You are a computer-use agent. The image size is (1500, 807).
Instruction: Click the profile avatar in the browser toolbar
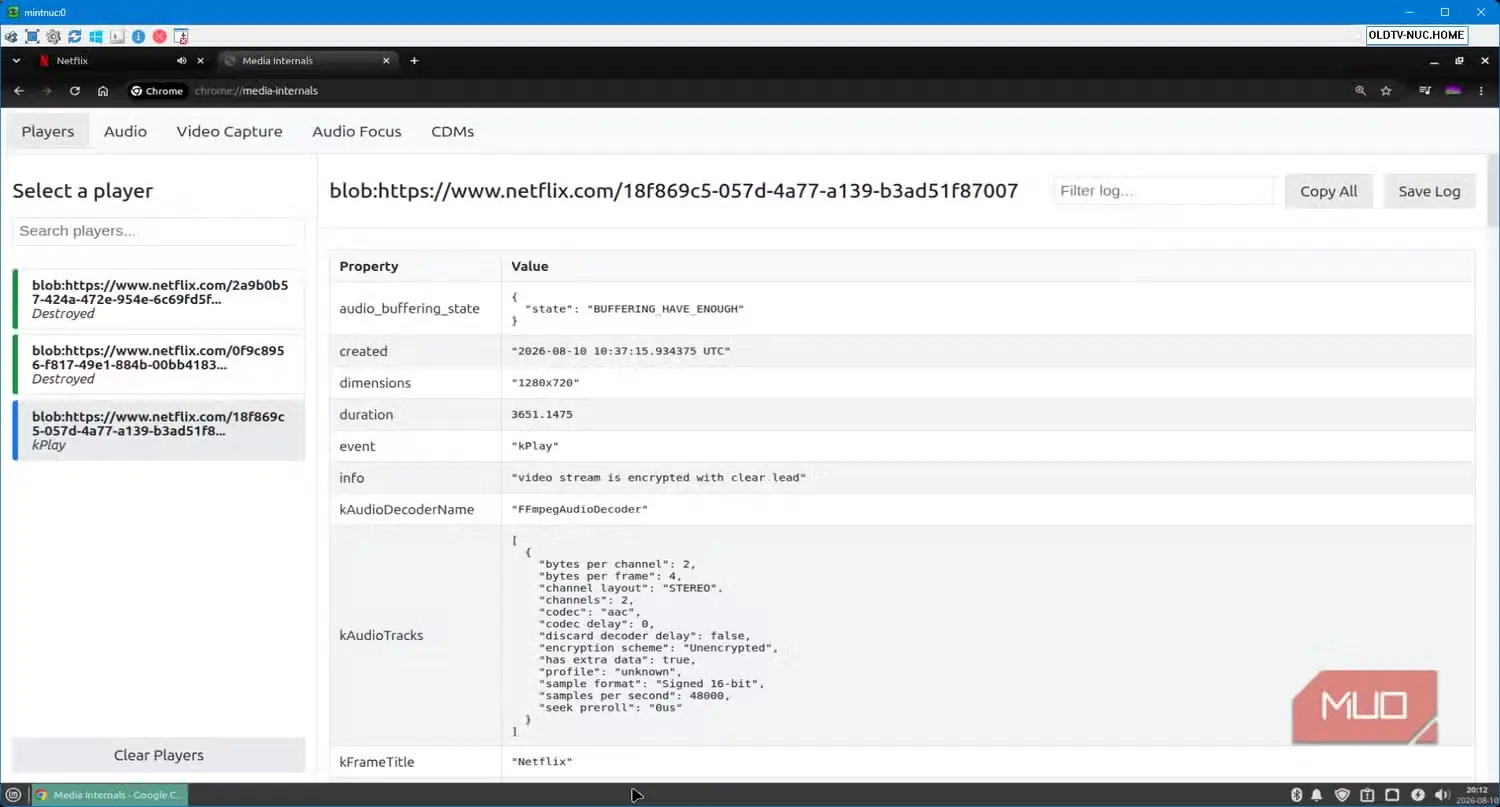pos(1453,91)
